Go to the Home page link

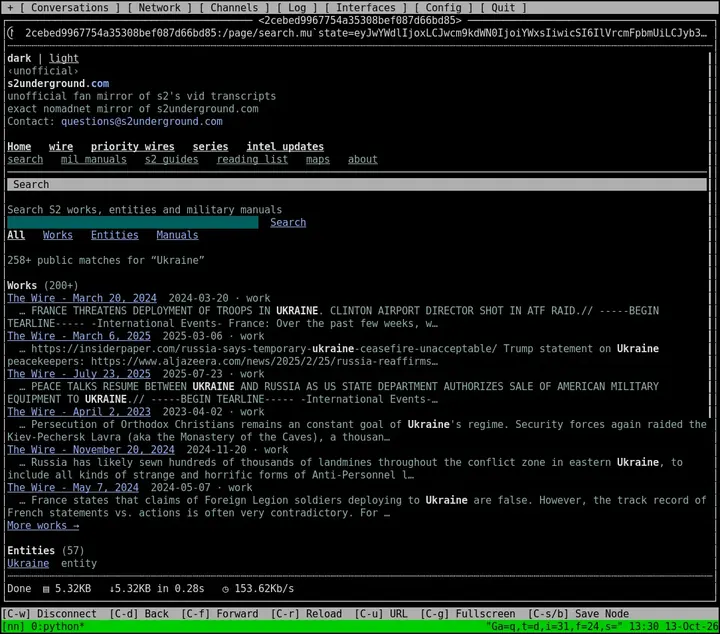tap(19, 146)
